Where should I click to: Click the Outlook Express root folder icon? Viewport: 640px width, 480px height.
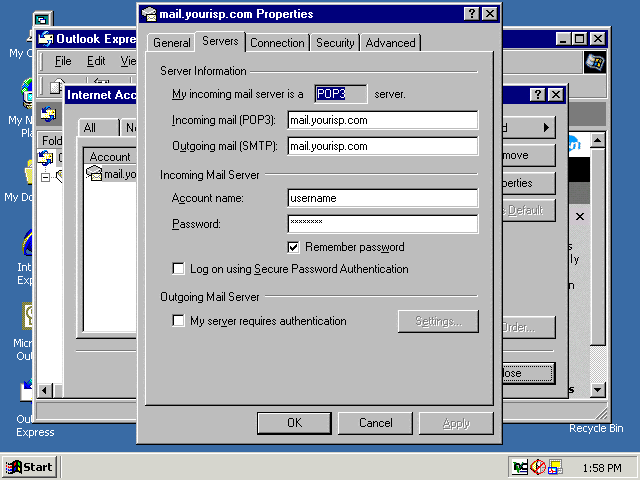click(x=45, y=158)
